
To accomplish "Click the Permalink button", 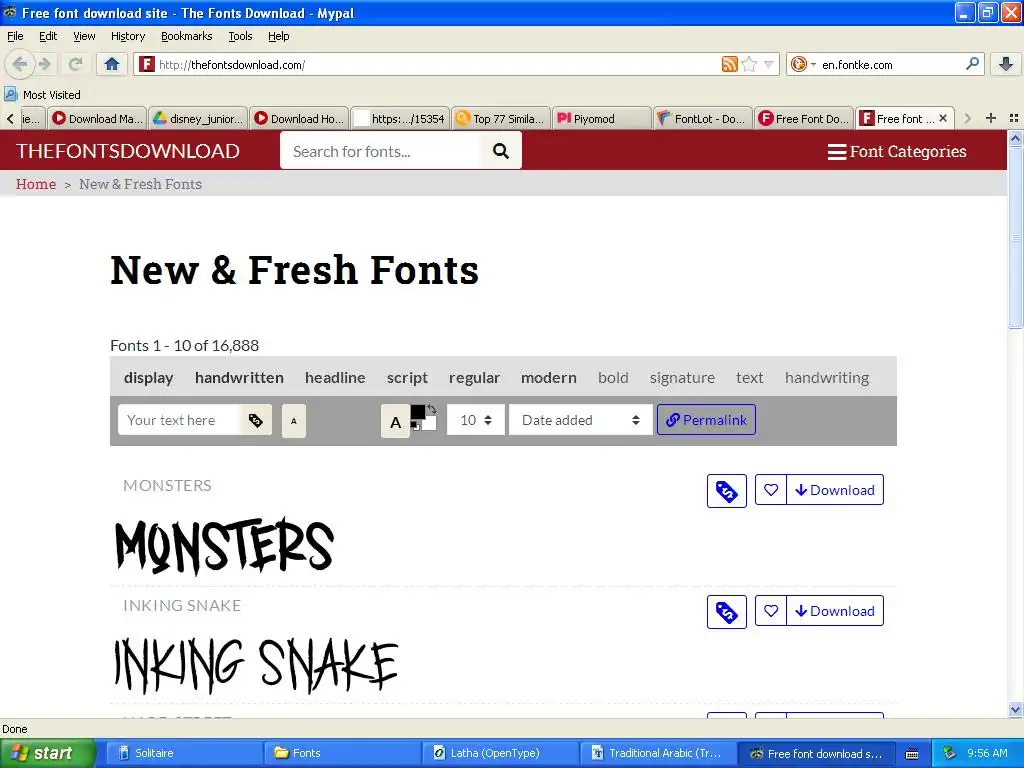I will [x=706, y=420].
